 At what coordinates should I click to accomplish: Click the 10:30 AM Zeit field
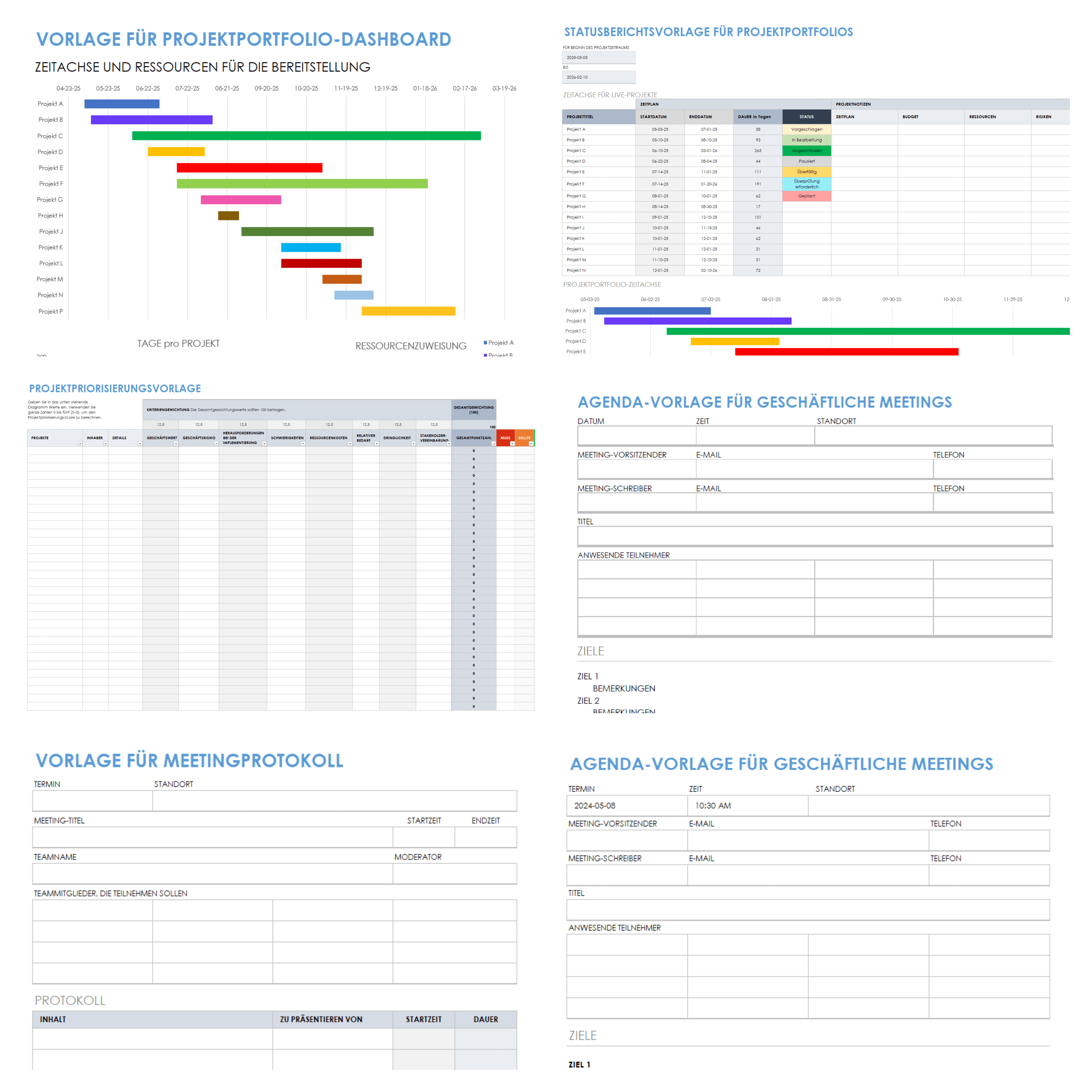[x=748, y=805]
